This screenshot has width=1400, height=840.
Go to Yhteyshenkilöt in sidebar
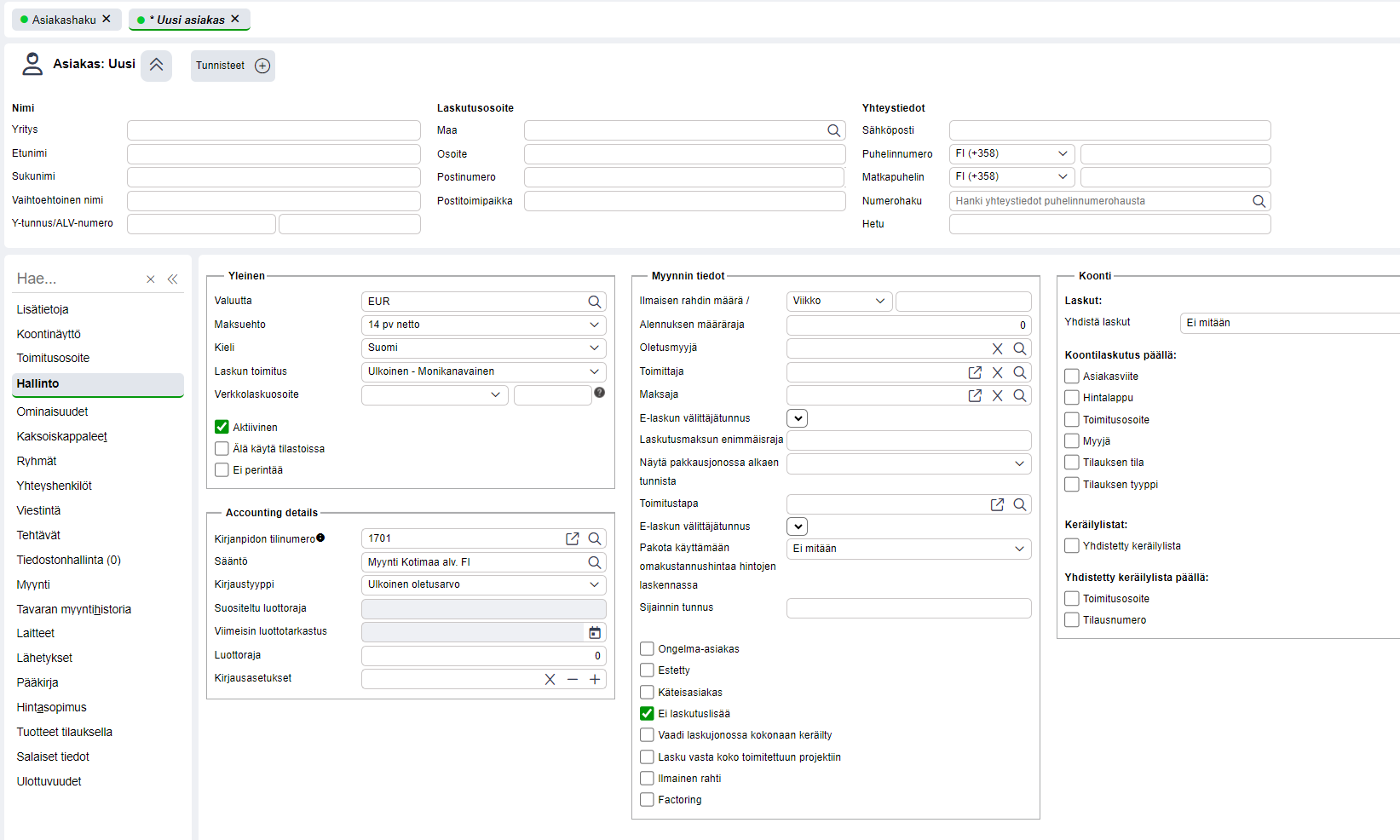(x=55, y=486)
